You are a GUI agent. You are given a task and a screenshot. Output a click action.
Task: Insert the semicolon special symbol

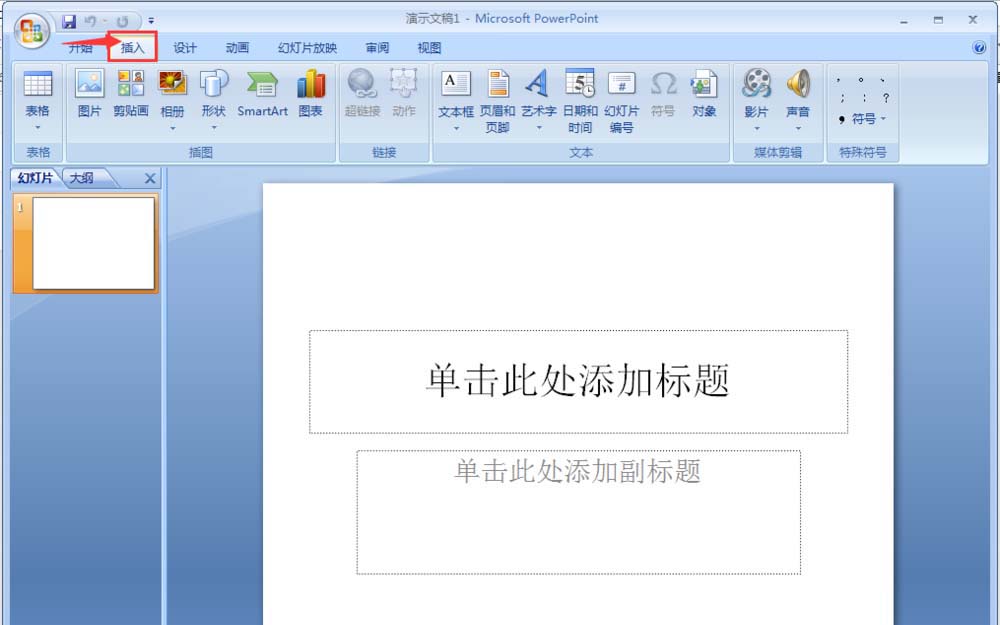tap(842, 98)
